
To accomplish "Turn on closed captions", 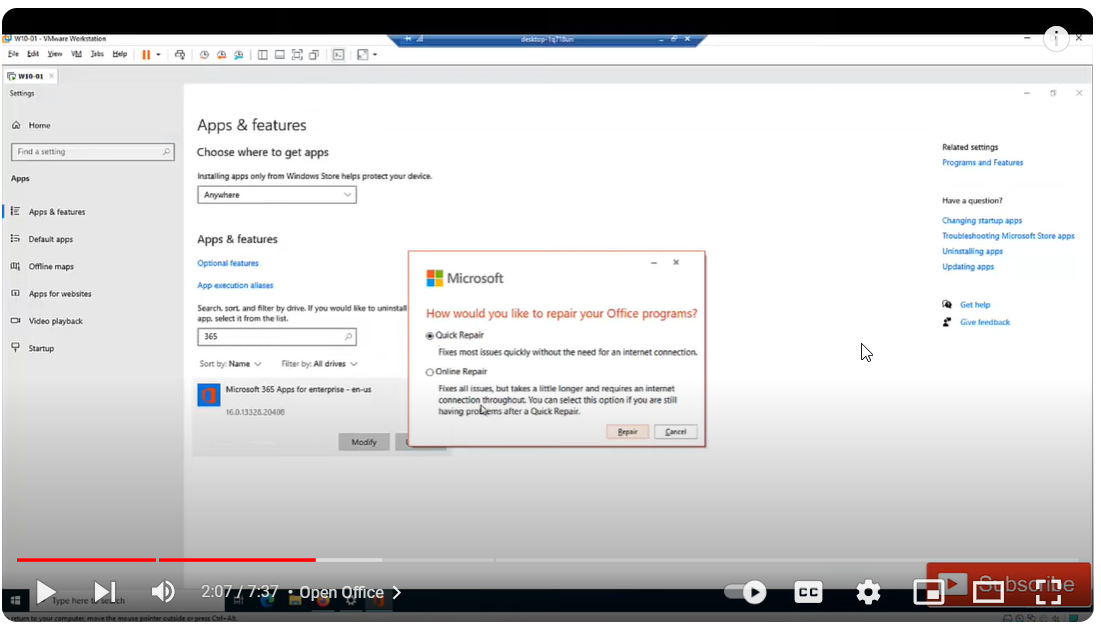I will point(808,593).
